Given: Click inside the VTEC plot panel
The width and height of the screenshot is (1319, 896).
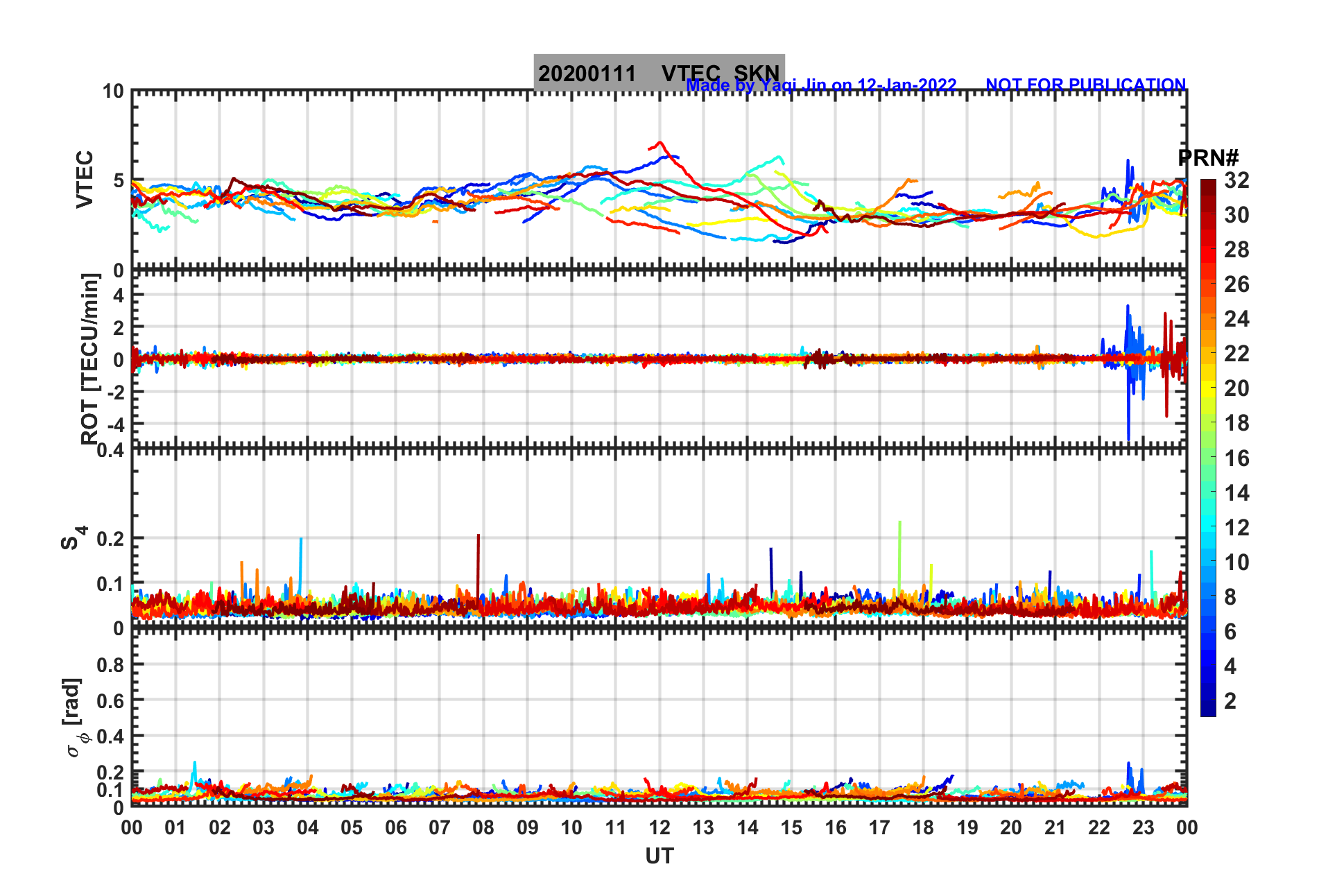Looking at the screenshot, I should [659, 180].
